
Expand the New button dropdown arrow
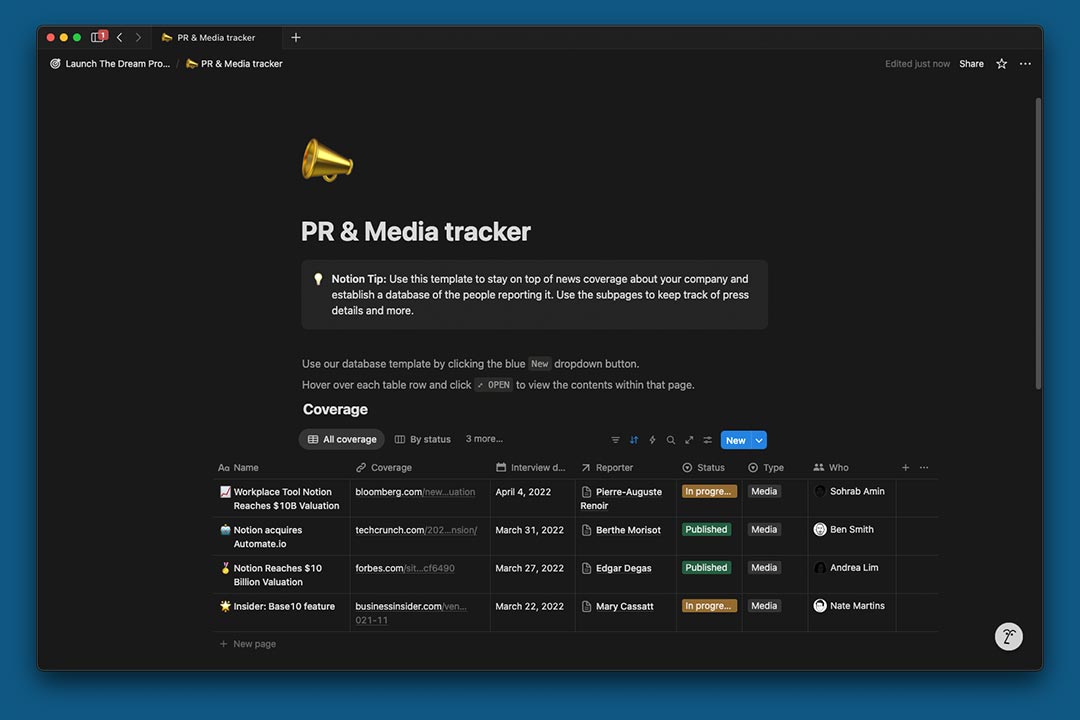(758, 440)
